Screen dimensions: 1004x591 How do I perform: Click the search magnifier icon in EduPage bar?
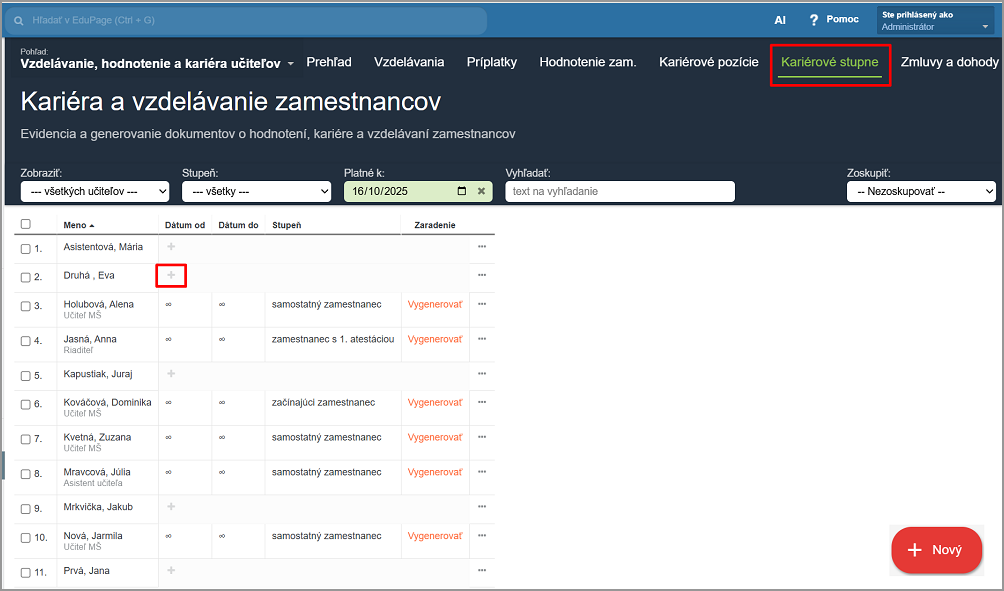(18, 20)
